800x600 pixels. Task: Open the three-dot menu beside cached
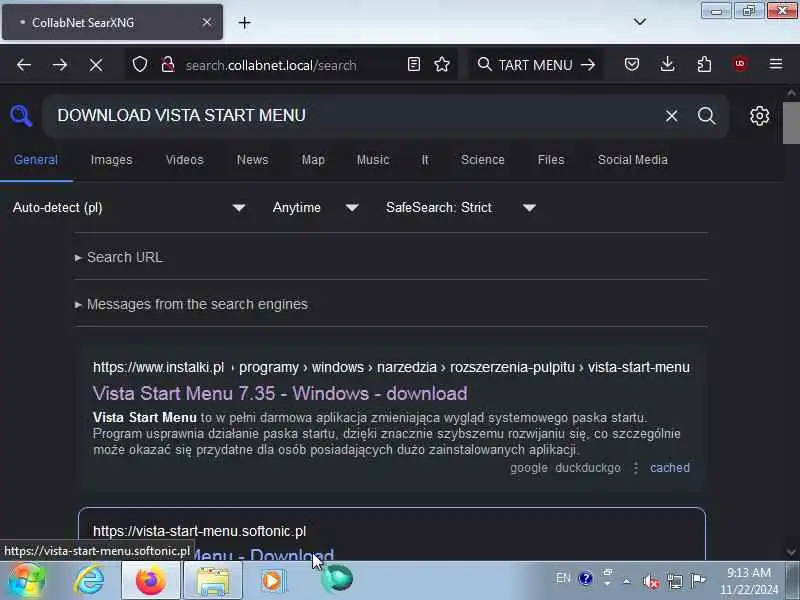coord(636,468)
